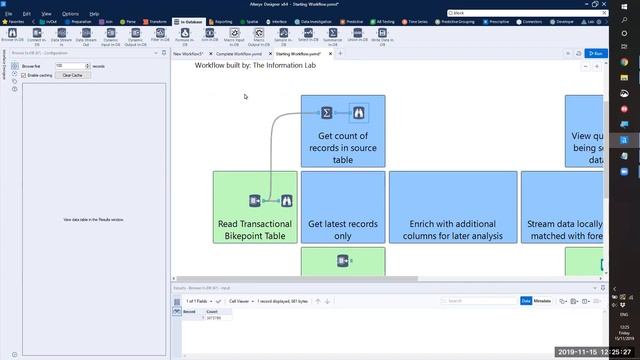
Task: Toggle the Enable caching checkbox
Action: coord(24,76)
